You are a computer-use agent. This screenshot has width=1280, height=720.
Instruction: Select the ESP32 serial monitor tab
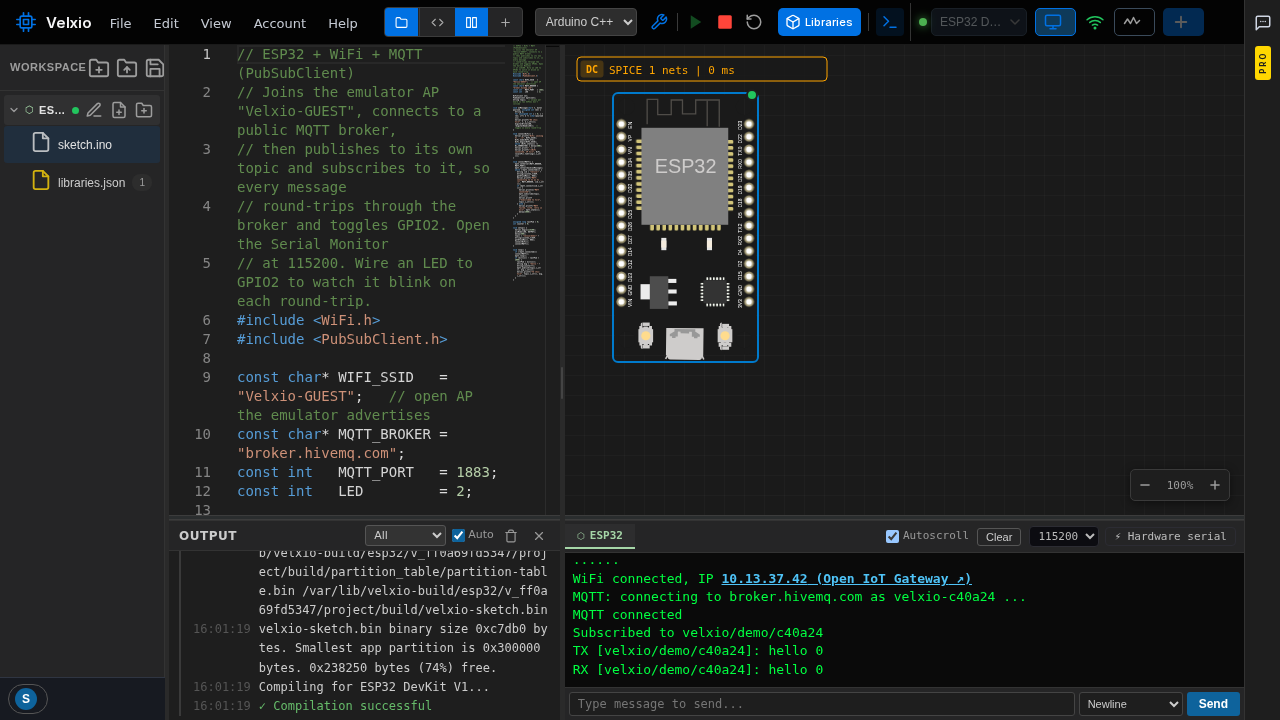click(x=600, y=536)
